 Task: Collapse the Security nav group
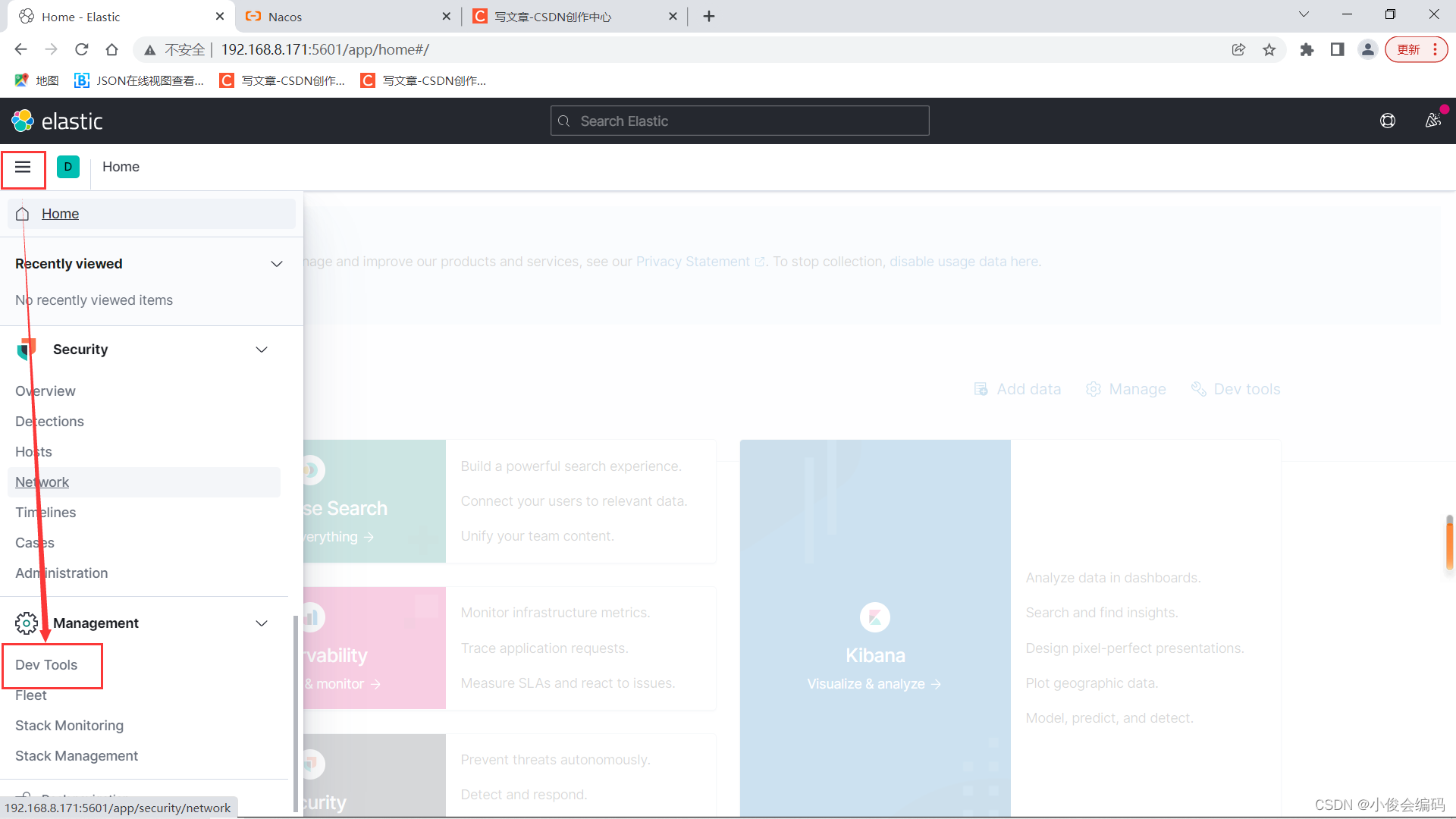tap(262, 350)
